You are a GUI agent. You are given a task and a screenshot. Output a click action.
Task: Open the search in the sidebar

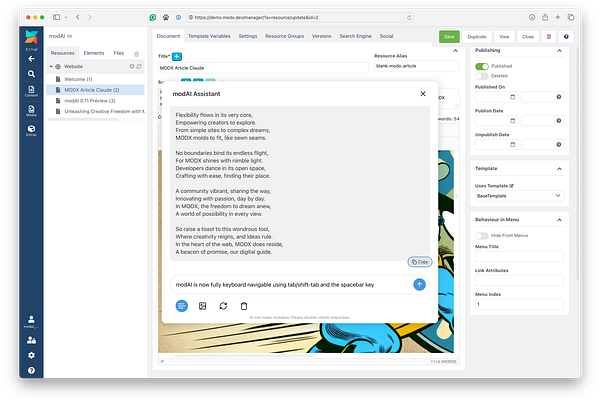tap(31, 74)
